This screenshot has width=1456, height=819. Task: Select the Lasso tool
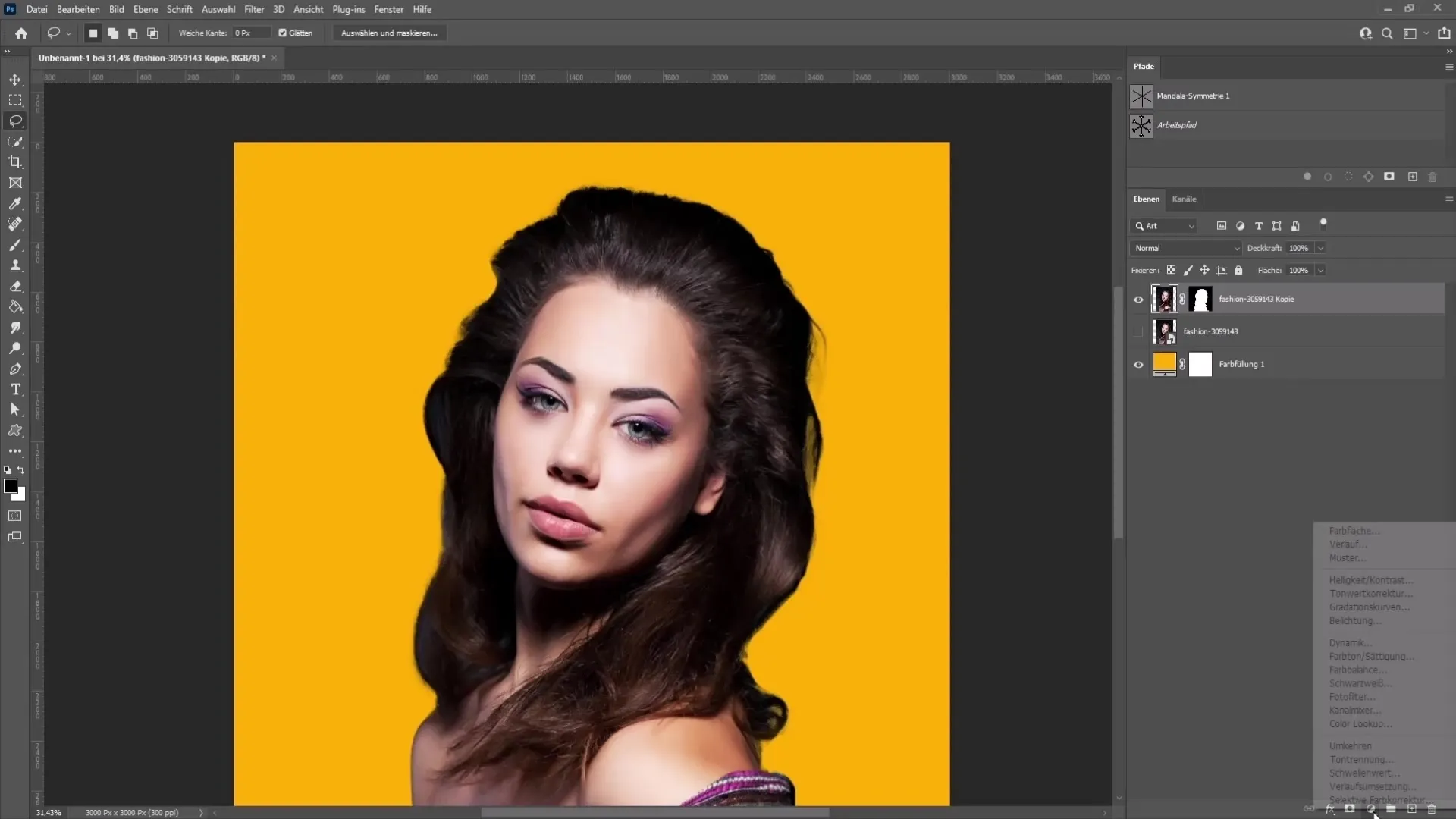[15, 121]
